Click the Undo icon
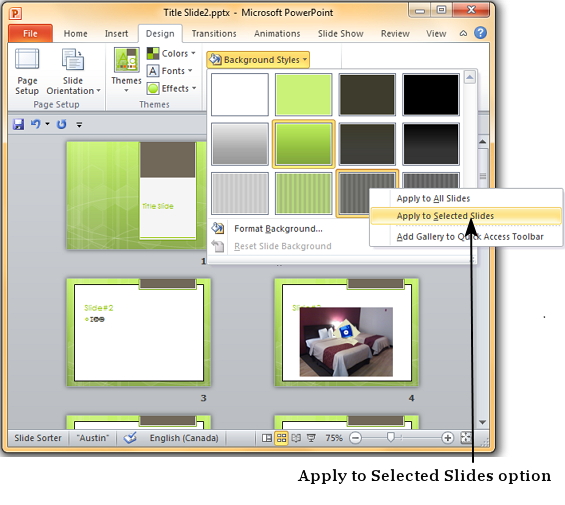 [x=35, y=124]
